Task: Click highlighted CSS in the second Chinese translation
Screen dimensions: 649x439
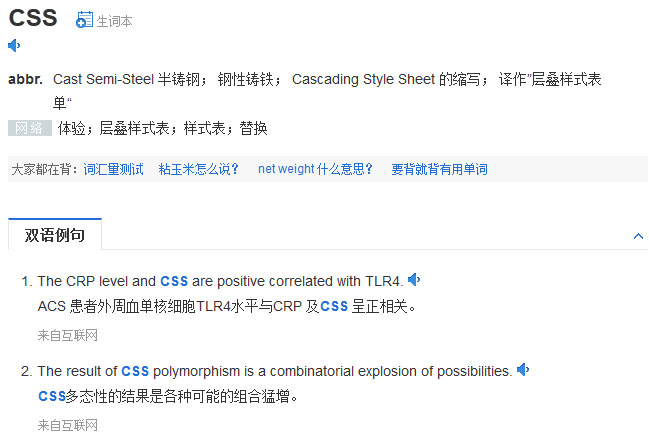Action: point(51,396)
